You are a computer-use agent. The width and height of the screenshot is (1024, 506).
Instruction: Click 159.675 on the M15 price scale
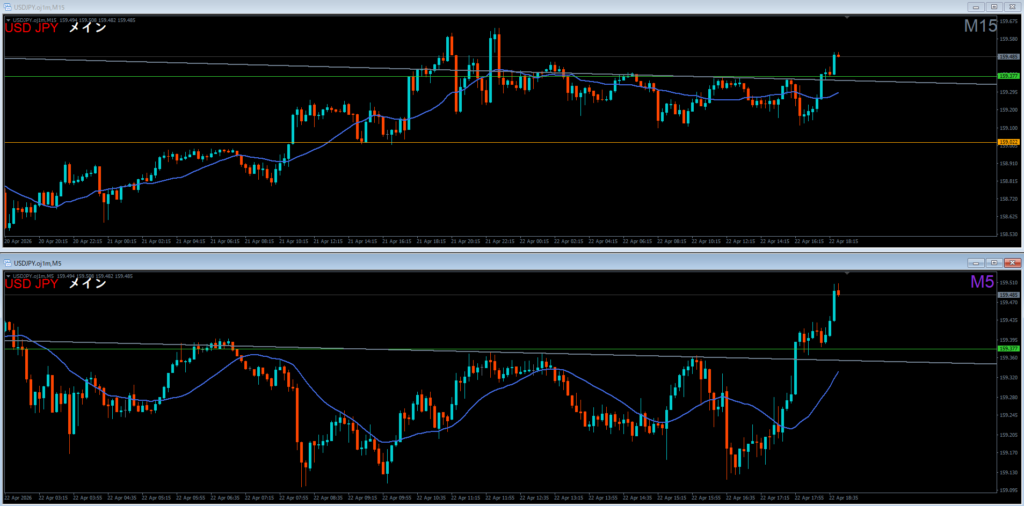1010,21
